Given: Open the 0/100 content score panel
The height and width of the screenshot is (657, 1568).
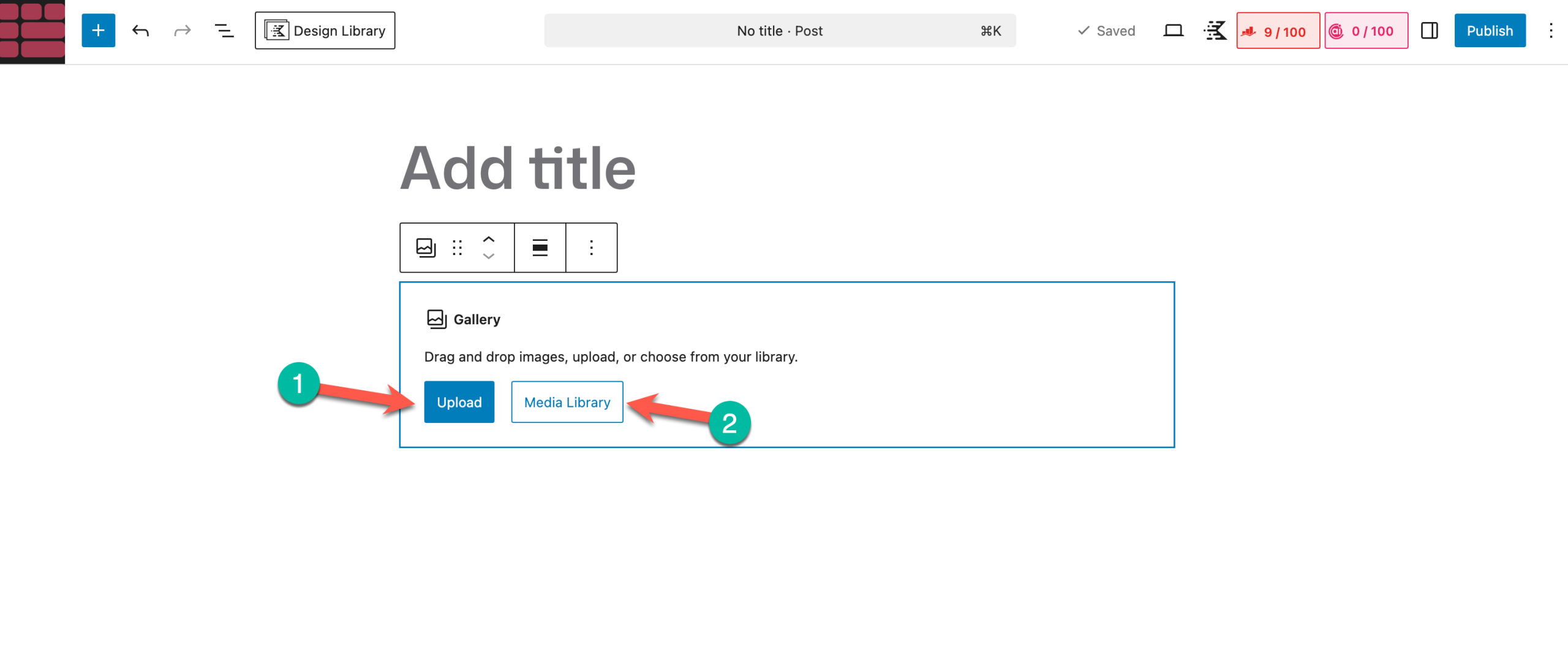Looking at the screenshot, I should point(1366,31).
